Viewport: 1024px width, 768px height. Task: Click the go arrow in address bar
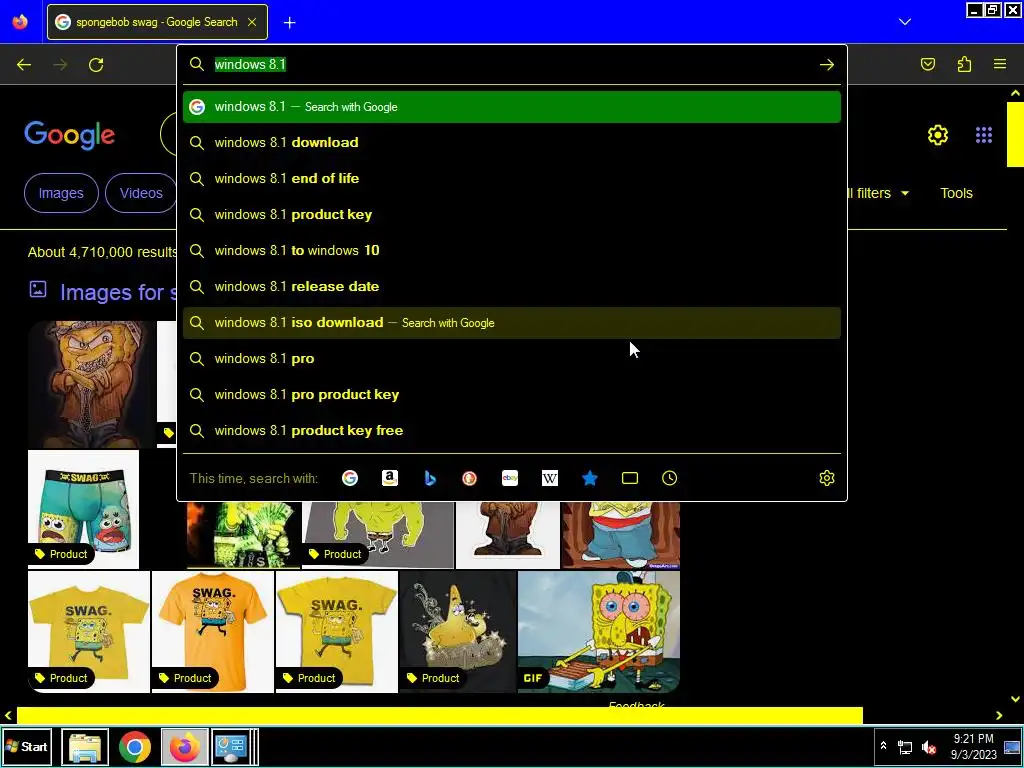pos(827,65)
